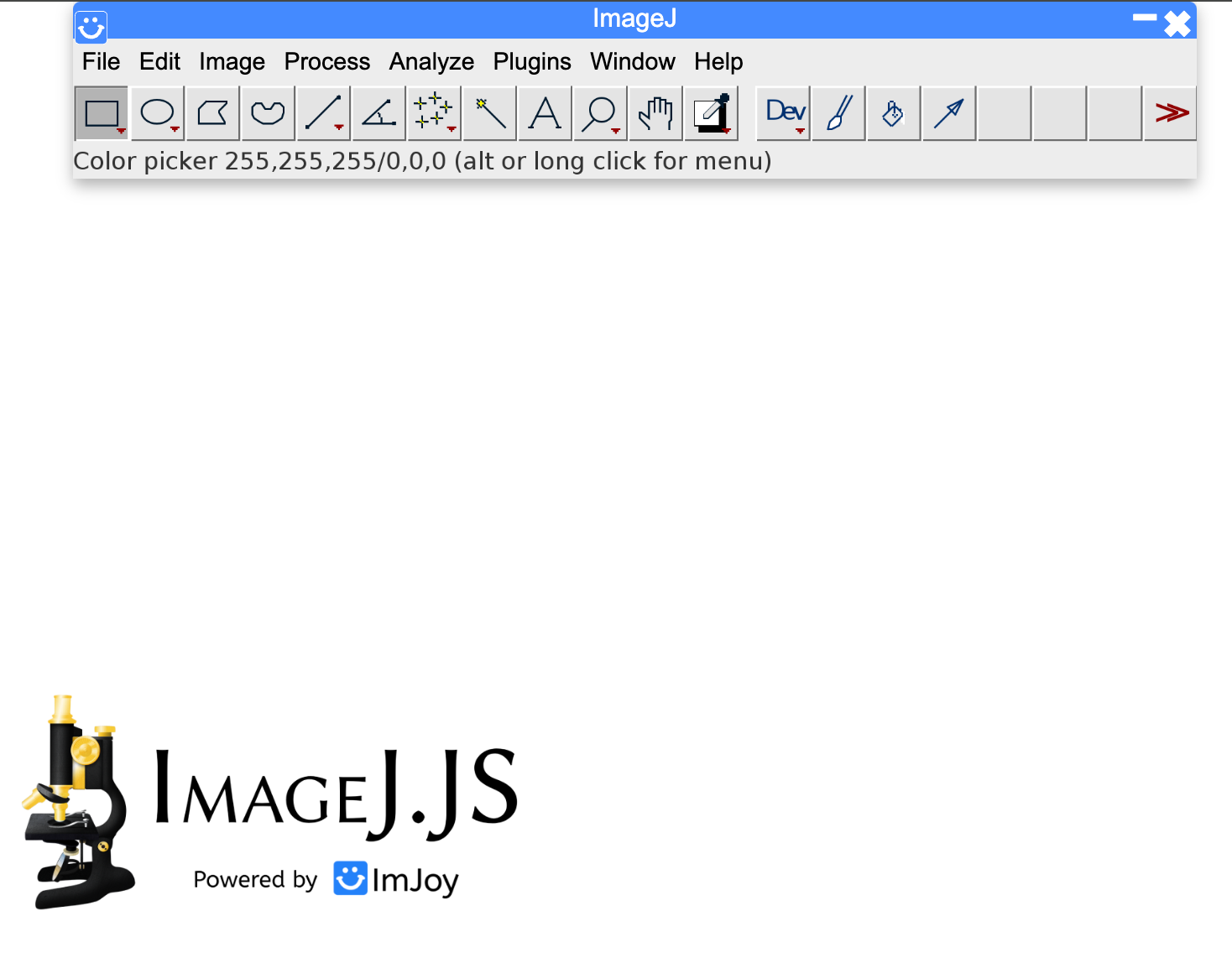
Task: Click the ImageJ title bar text
Action: click(x=634, y=18)
